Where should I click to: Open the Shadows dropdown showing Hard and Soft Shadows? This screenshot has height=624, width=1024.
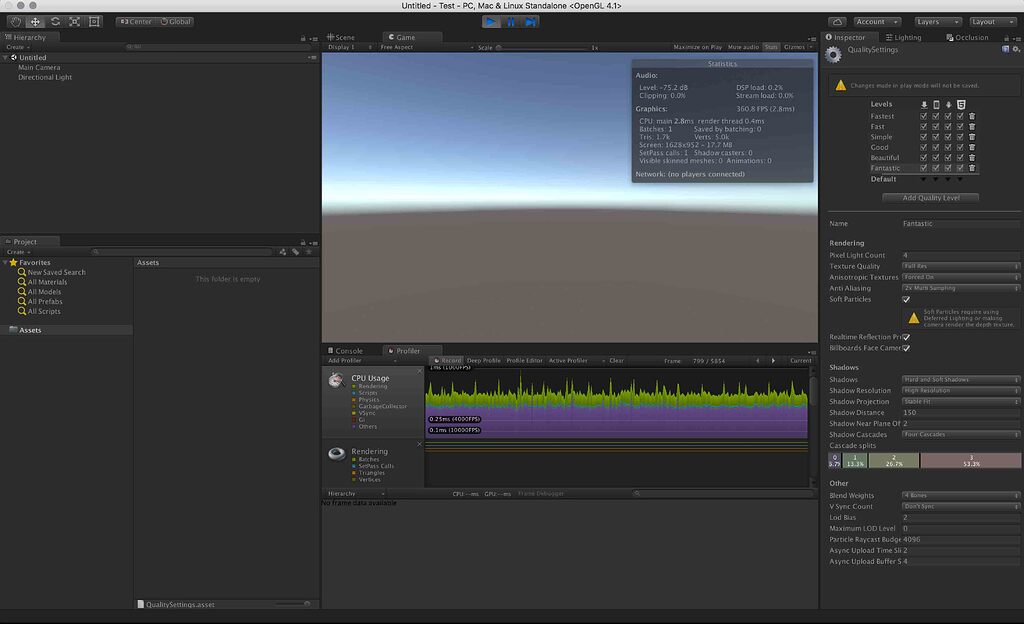tap(960, 379)
